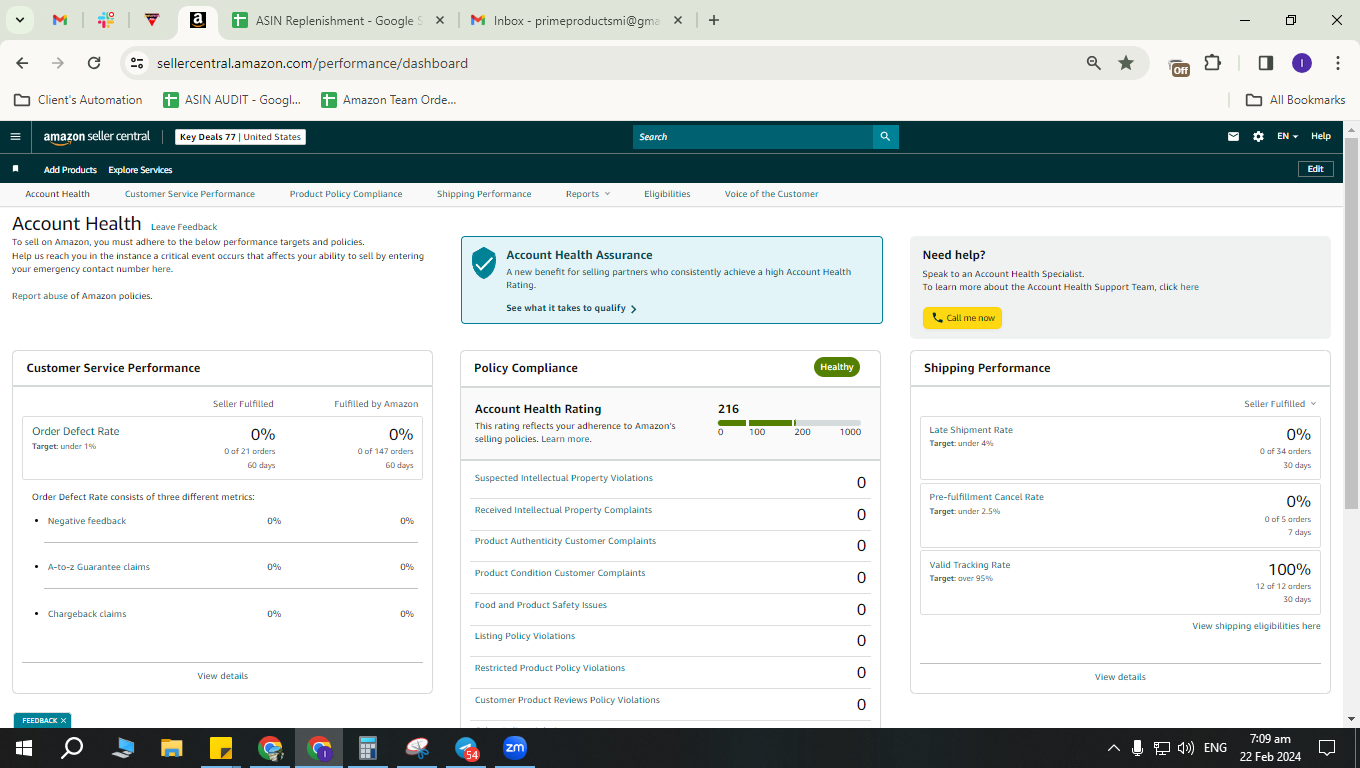Open the Key Deals 77 account switcher

(241, 137)
